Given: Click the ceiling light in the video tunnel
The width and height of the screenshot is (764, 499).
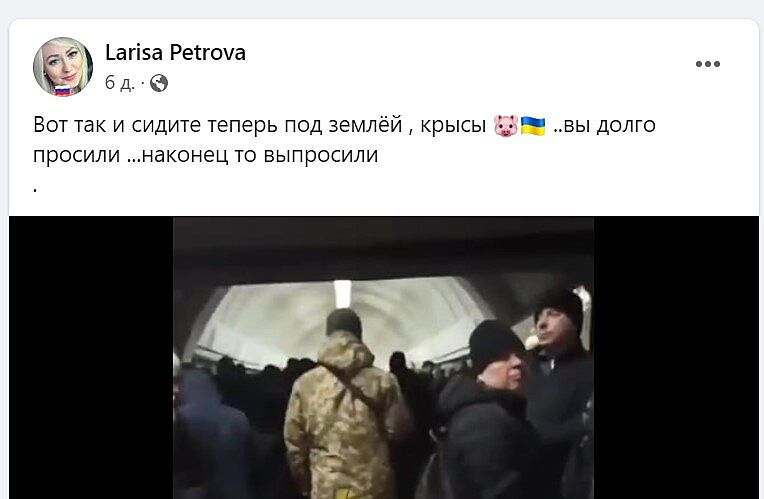Looking at the screenshot, I should pos(342,293).
